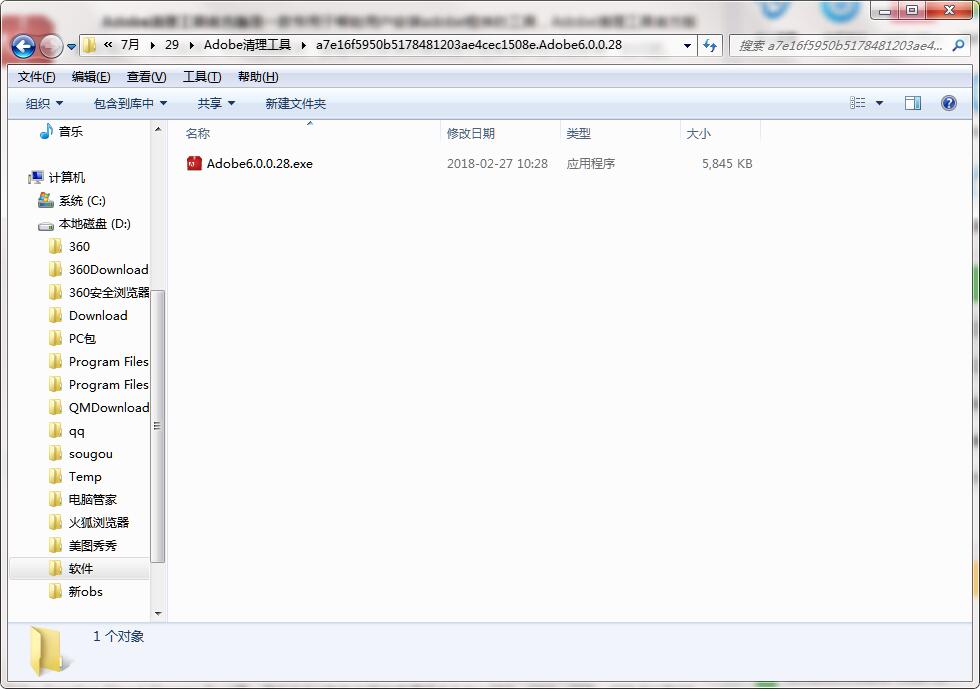Image resolution: width=980 pixels, height=689 pixels.
Task: Click the Temp folder icon
Action: [x=56, y=476]
